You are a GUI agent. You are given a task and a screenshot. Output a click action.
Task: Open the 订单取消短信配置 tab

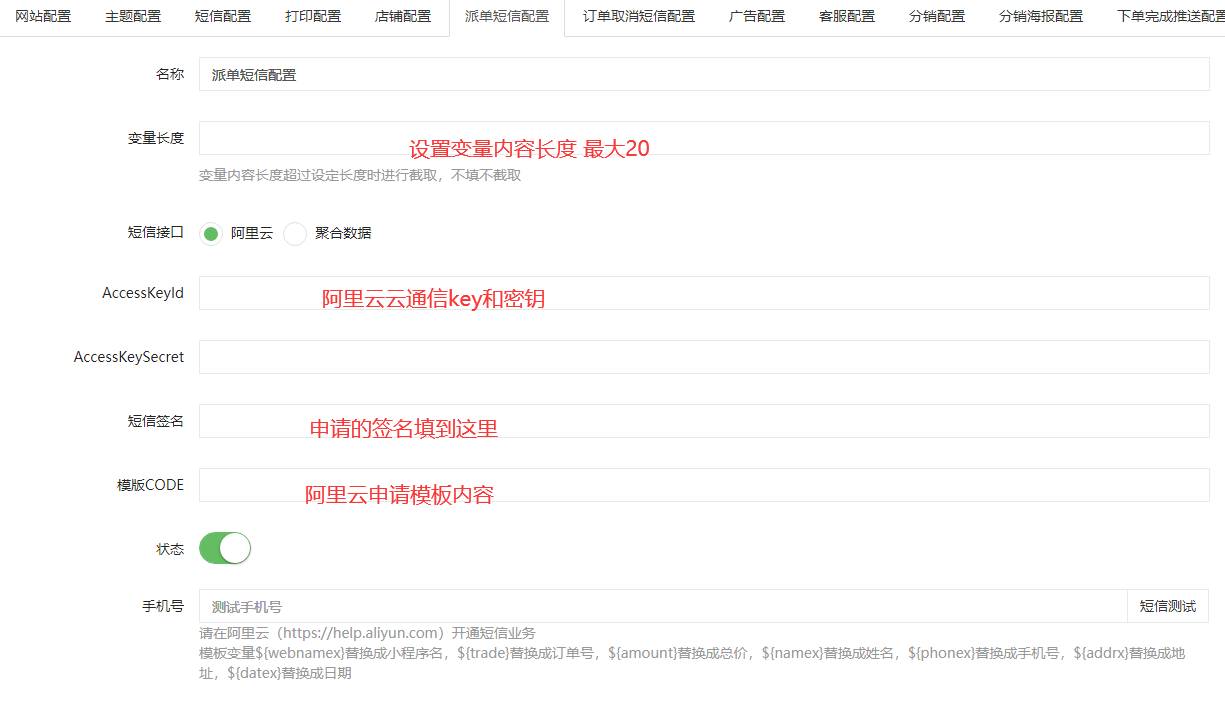point(639,17)
